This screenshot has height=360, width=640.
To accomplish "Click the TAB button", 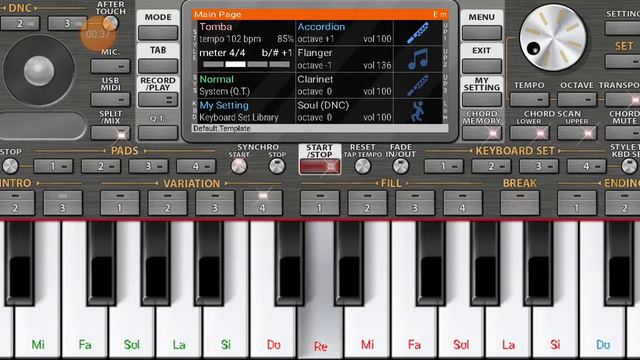I will pos(158,66).
